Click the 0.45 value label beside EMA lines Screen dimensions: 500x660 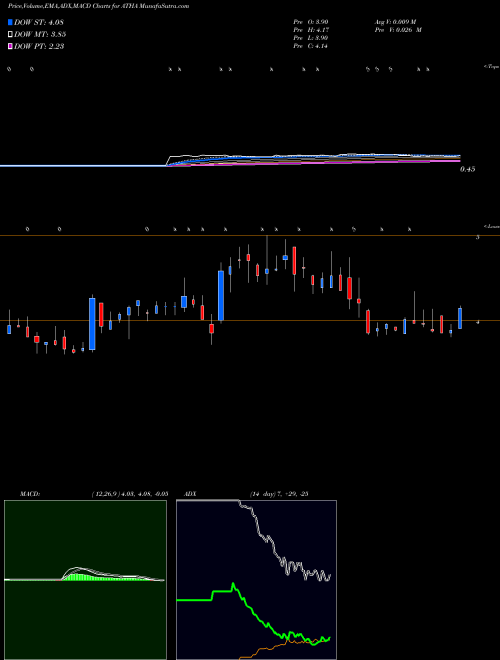click(468, 169)
